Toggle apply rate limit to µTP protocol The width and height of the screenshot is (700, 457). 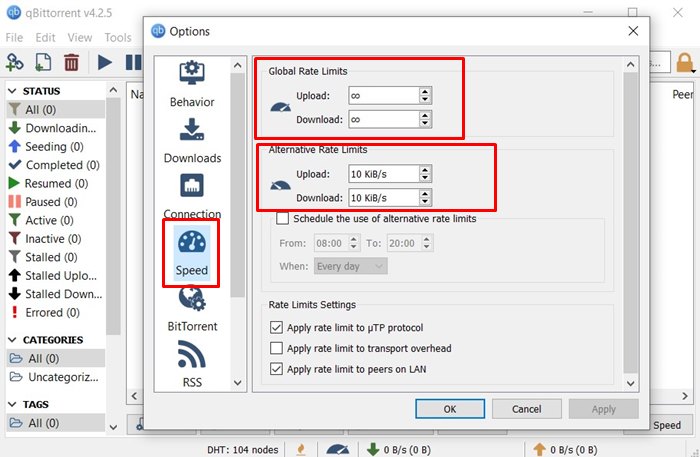(276, 328)
